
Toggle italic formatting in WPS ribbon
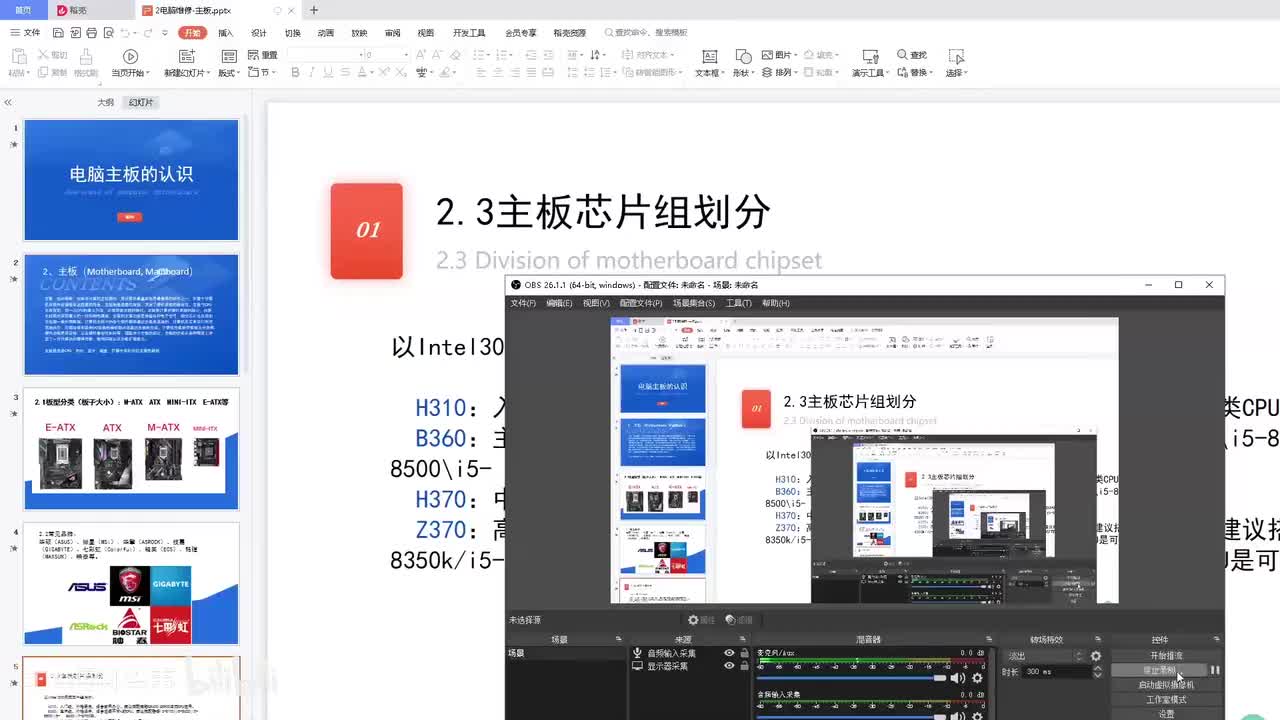click(312, 72)
